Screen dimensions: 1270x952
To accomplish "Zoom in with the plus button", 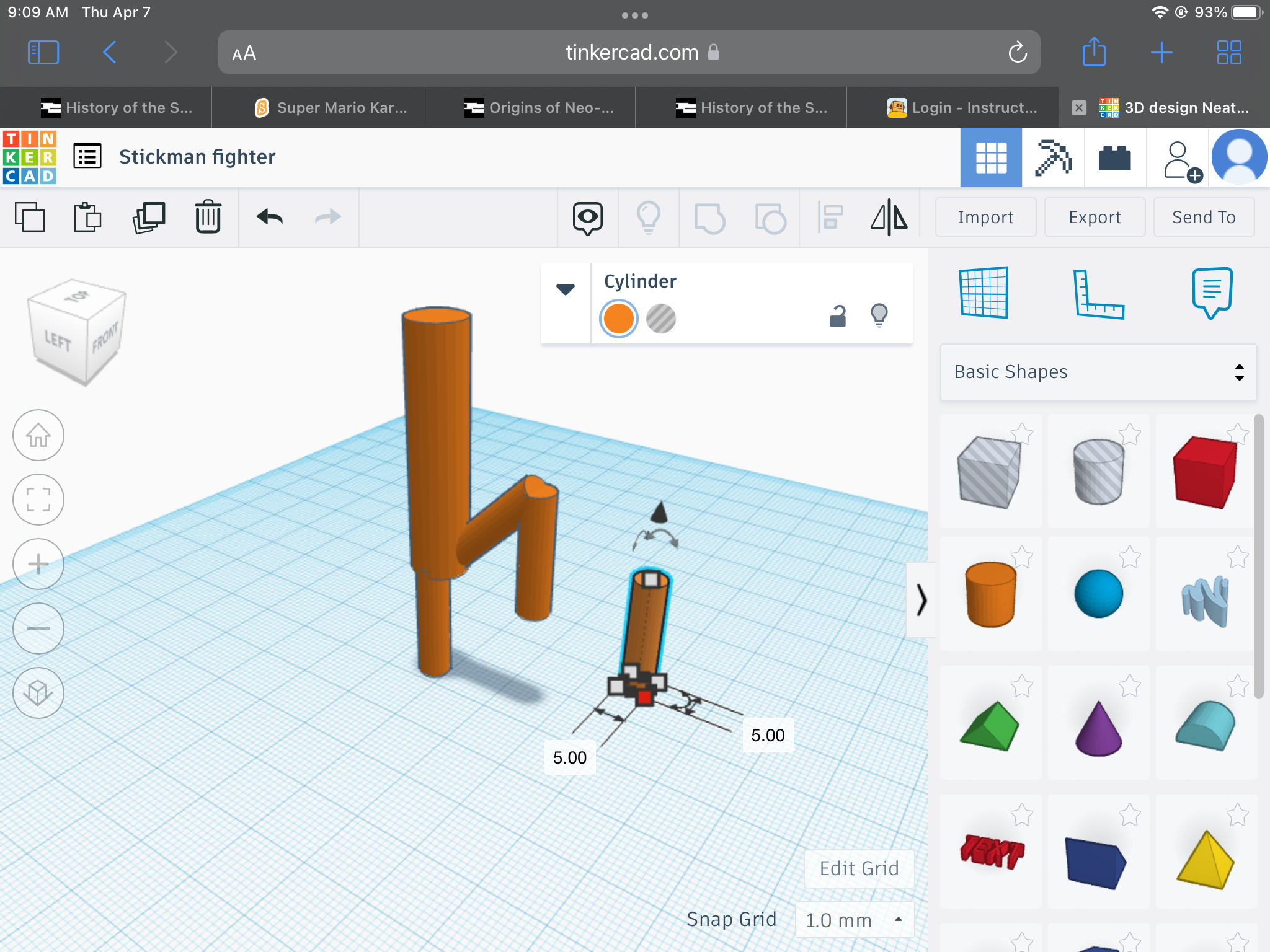I will tap(38, 564).
